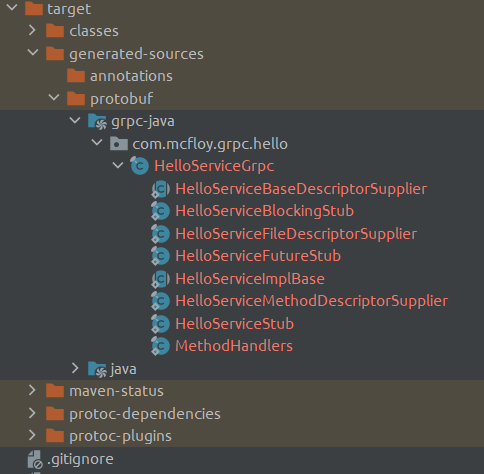Collapse the generated-sources folder
Viewport: 484px width, 474px height.
click(x=33, y=53)
